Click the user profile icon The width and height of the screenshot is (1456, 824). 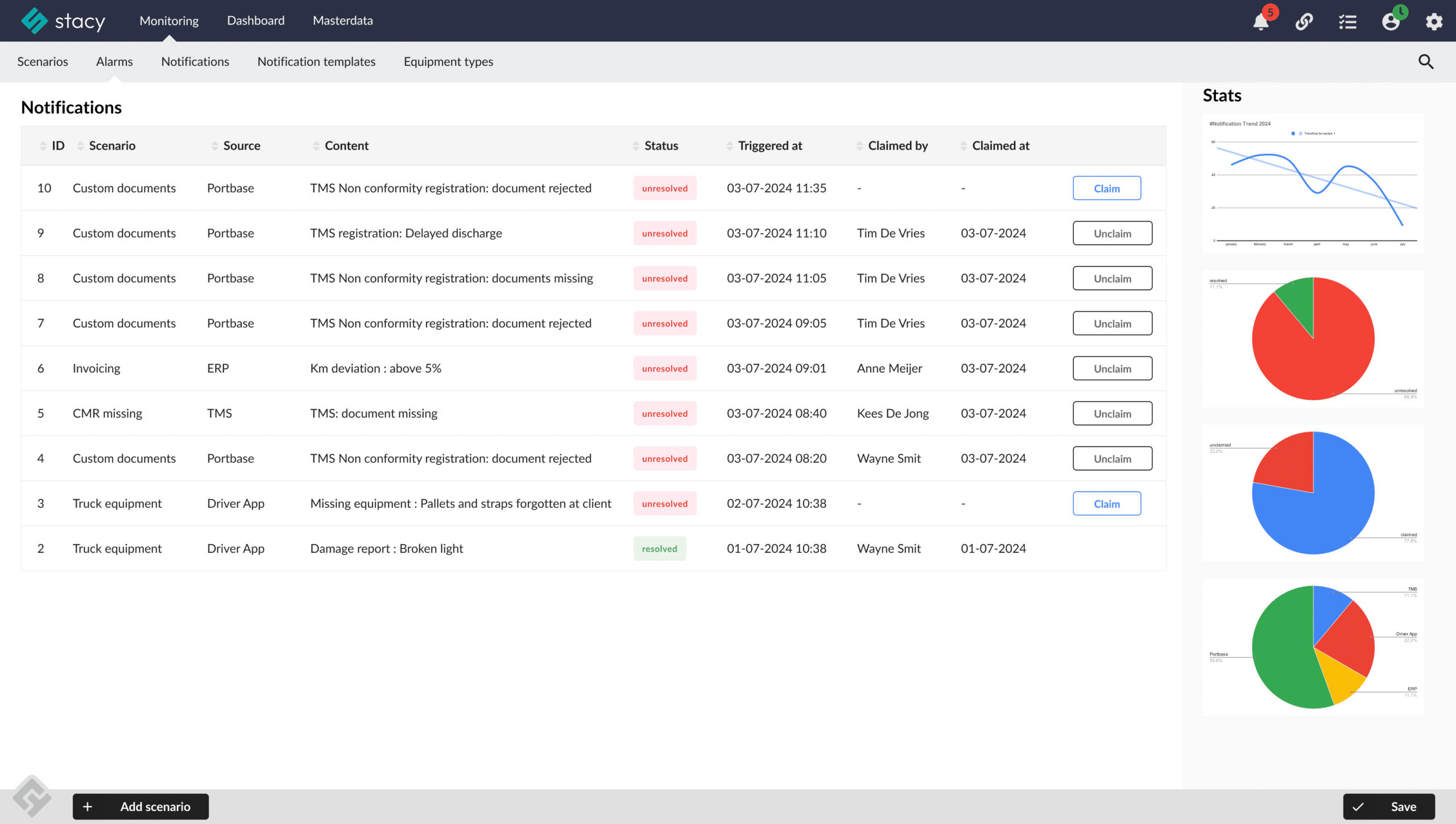click(x=1391, y=20)
